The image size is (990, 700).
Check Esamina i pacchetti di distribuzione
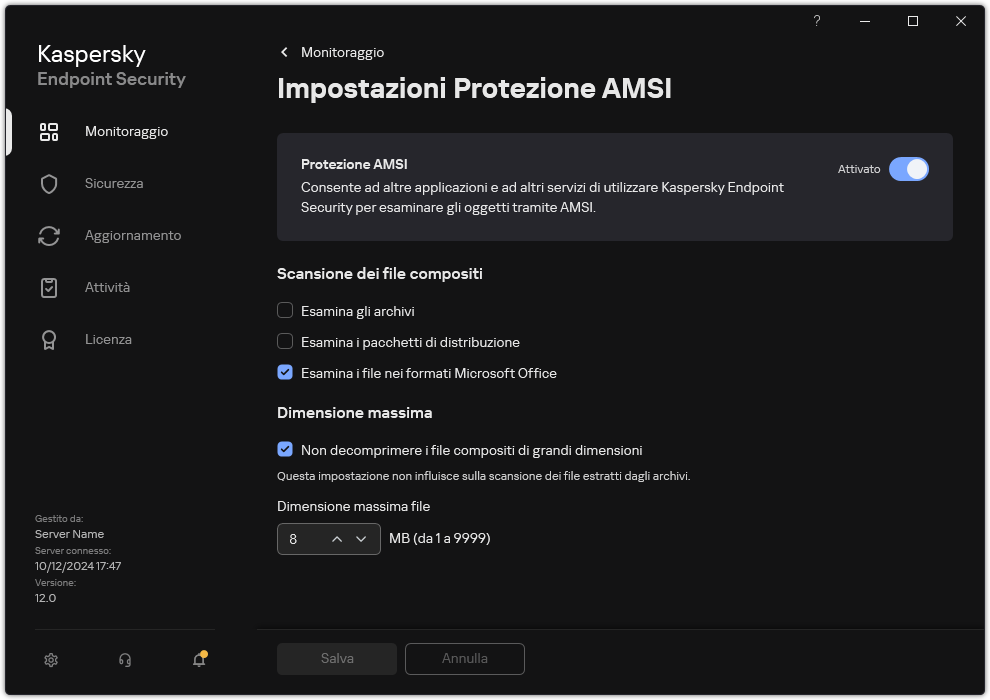[283, 342]
